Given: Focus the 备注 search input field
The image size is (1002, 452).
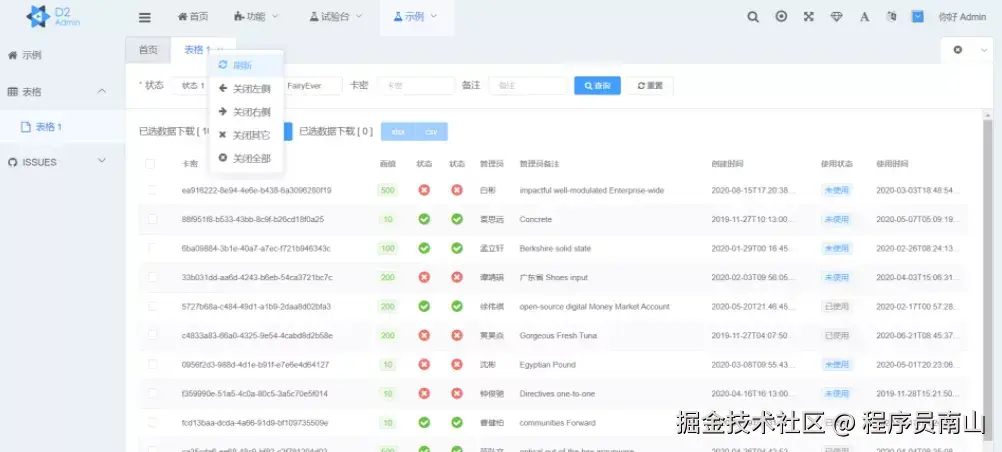Looking at the screenshot, I should coord(528,86).
